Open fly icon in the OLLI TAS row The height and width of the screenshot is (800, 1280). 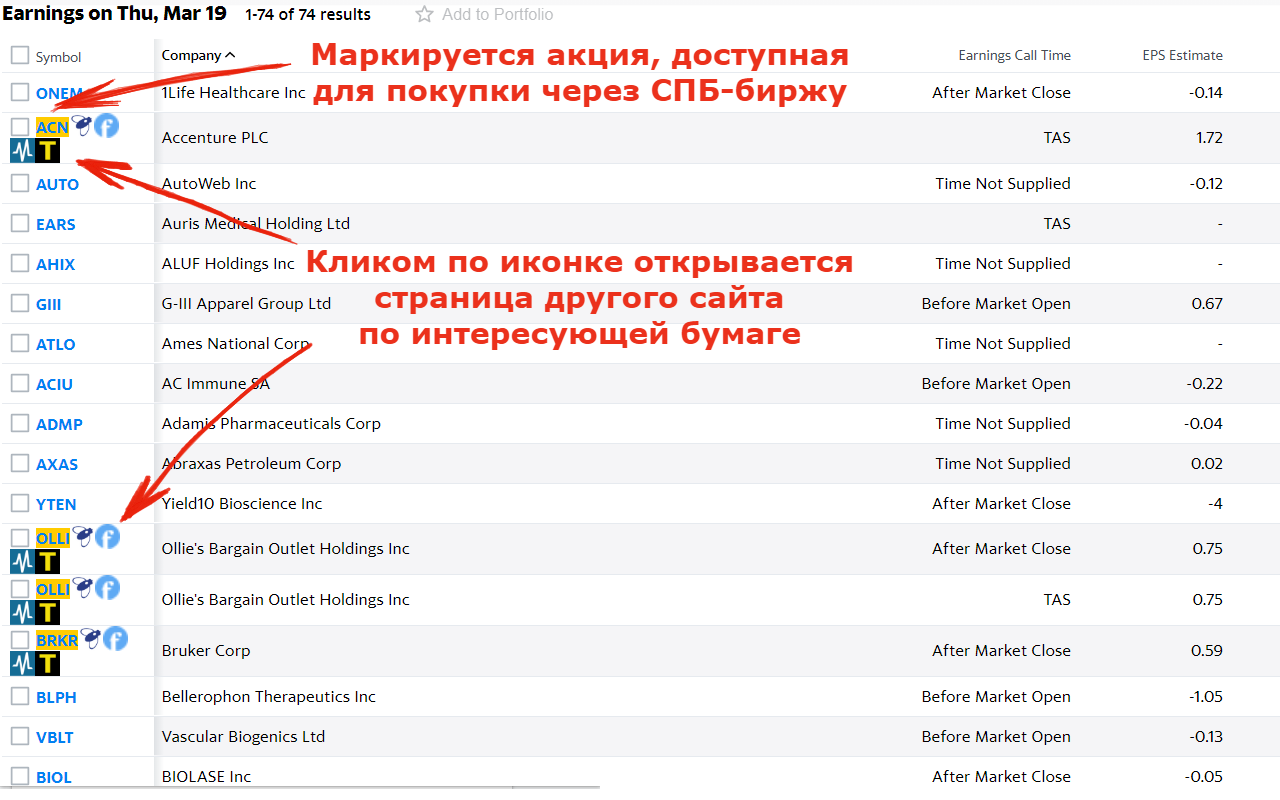[82, 588]
